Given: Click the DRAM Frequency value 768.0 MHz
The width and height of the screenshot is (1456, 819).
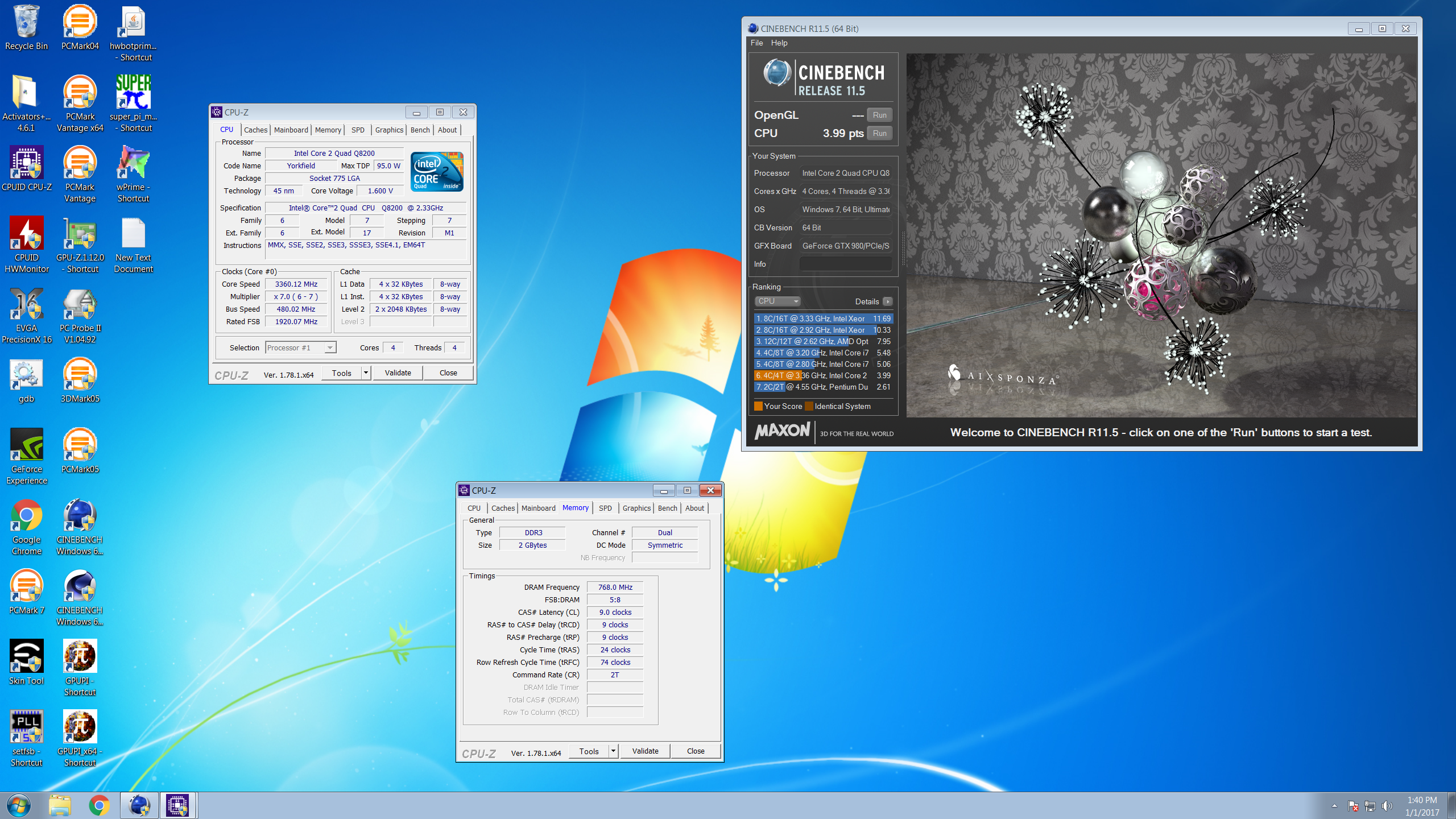Looking at the screenshot, I should click(x=615, y=588).
